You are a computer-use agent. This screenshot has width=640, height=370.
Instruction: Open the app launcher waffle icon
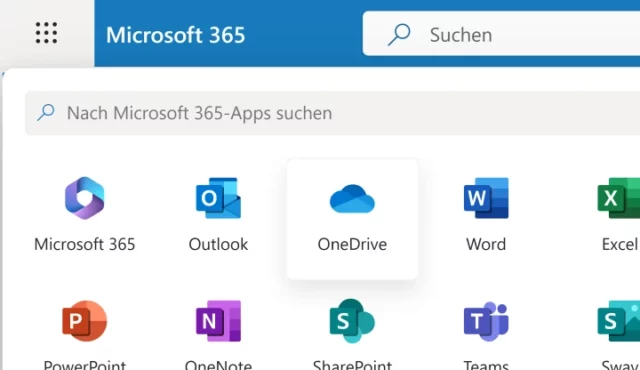coord(46,33)
